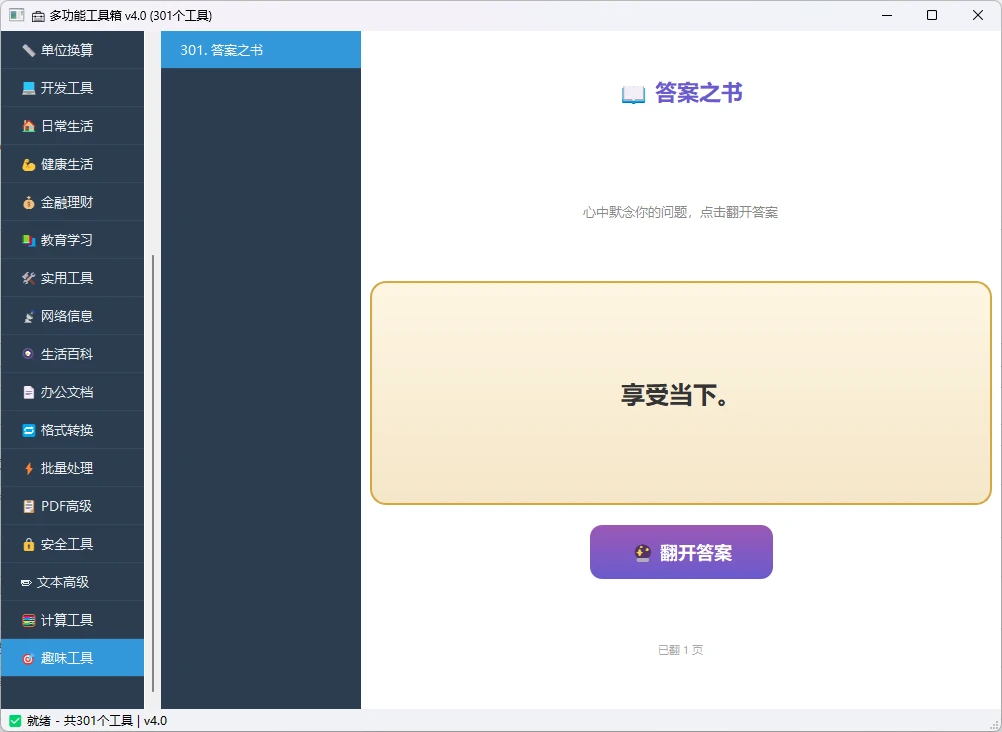
Task: Open the 安全工具 category
Action: [72, 544]
